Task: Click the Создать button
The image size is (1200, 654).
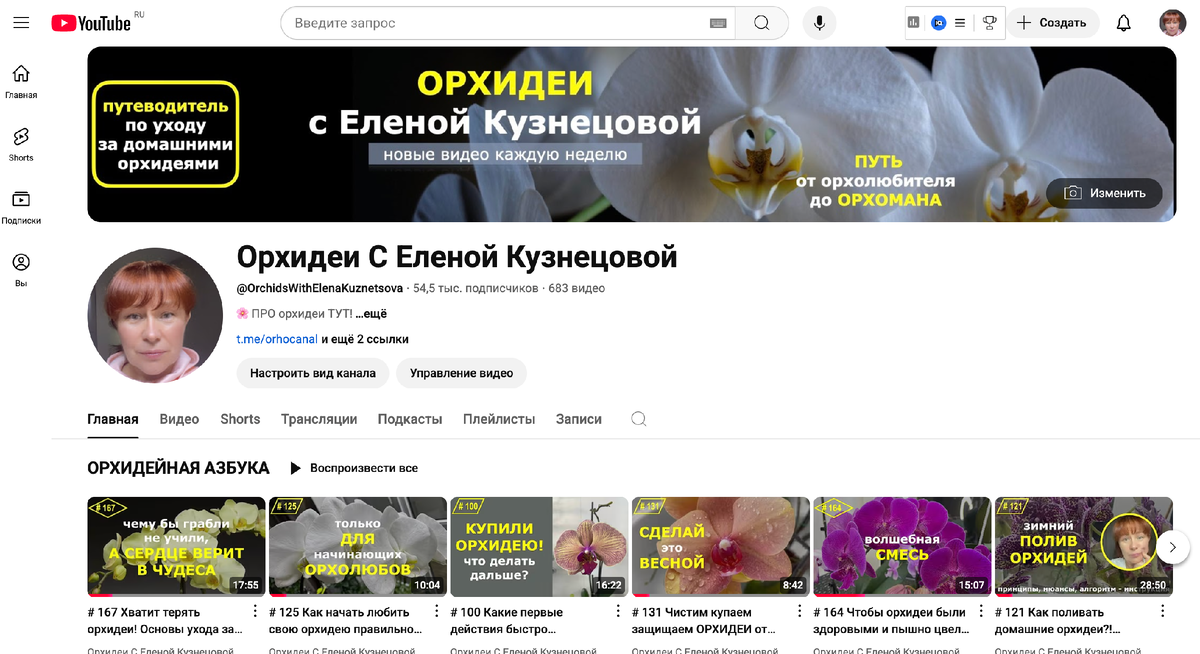Action: [1052, 22]
